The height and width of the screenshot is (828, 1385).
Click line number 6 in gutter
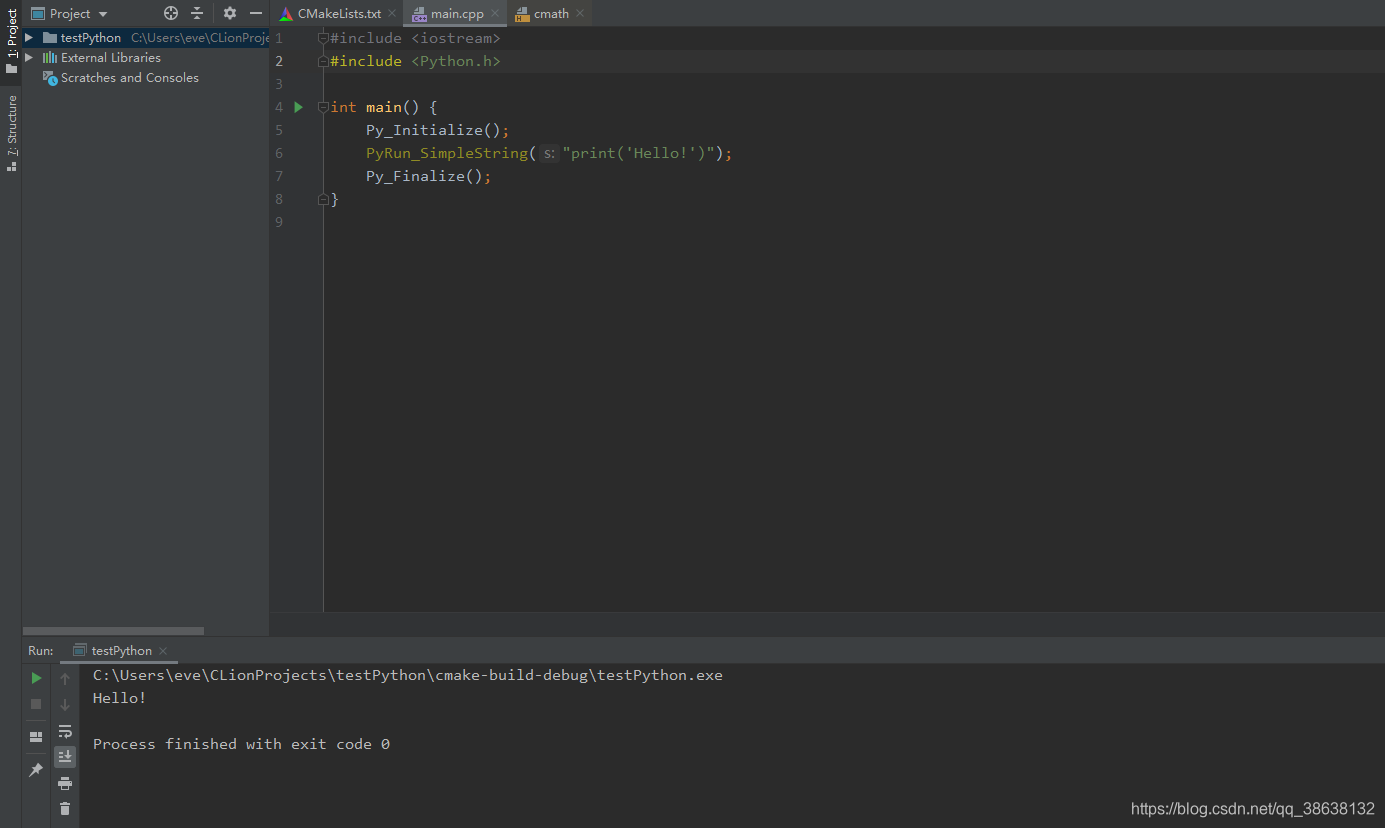279,153
